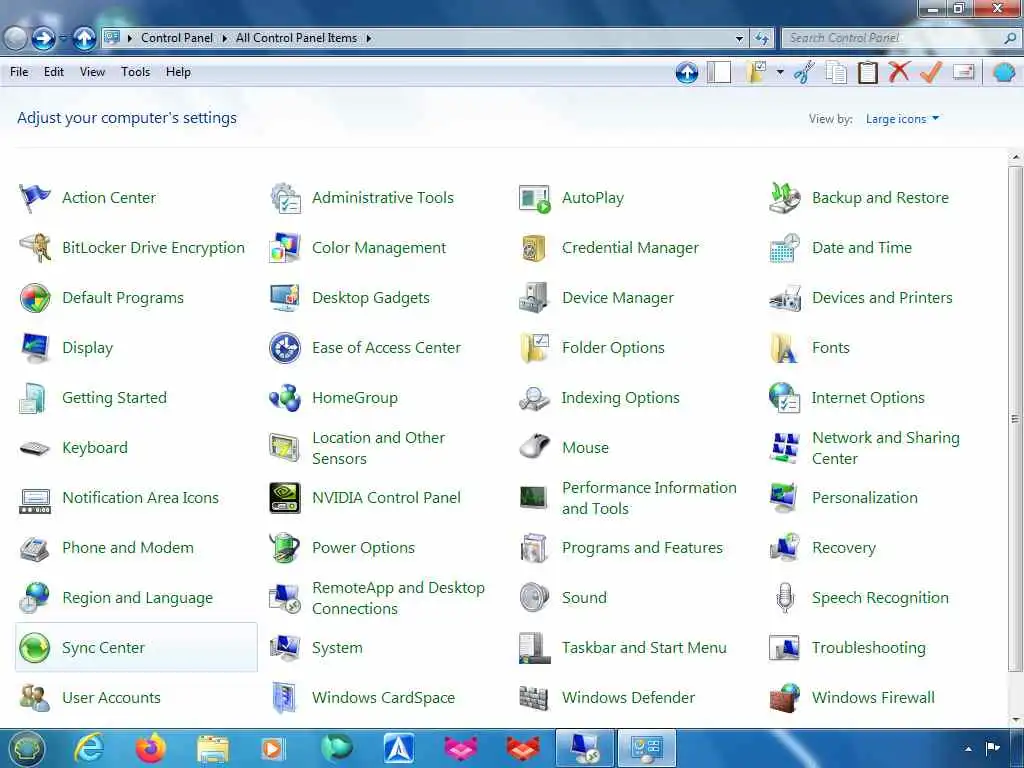Image resolution: width=1024 pixels, height=768 pixels.
Task: Click the clipboard Paste toolbar icon
Action: (868, 72)
